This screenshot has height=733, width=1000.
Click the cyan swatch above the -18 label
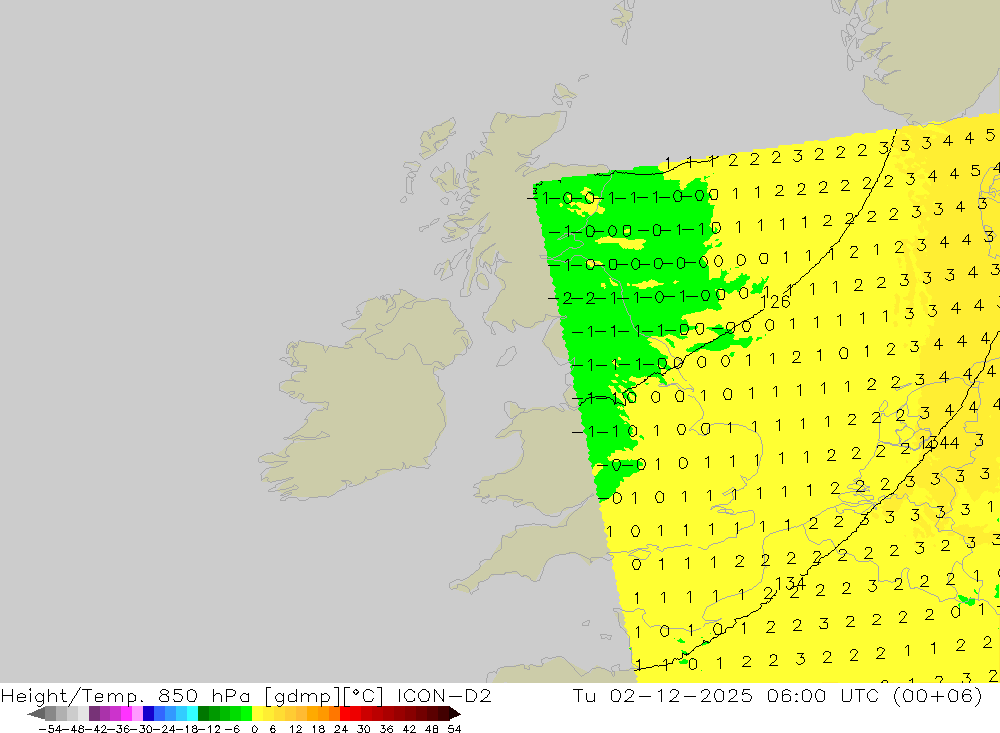point(192,713)
